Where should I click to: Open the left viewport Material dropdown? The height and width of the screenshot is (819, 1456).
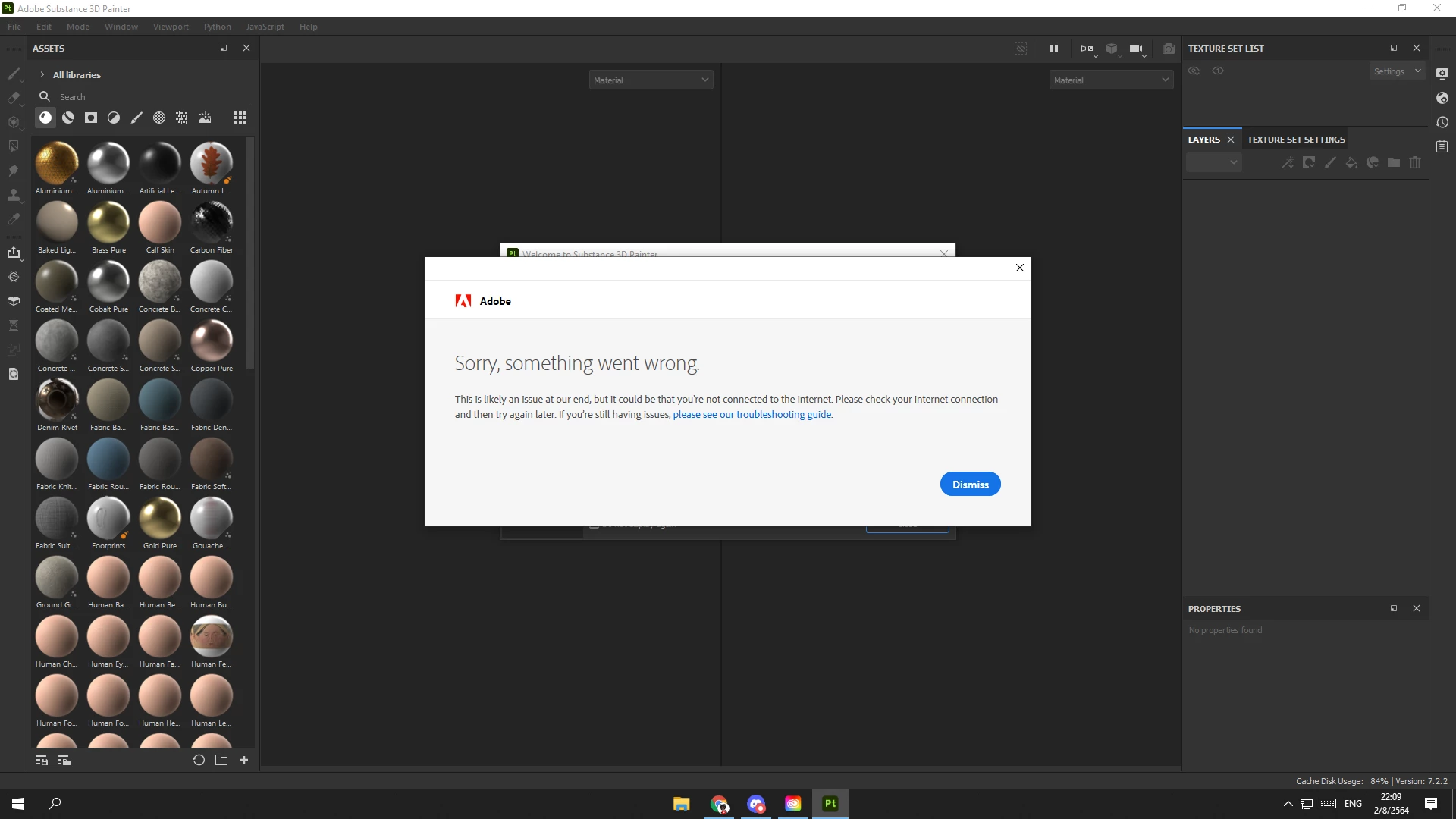(x=651, y=80)
